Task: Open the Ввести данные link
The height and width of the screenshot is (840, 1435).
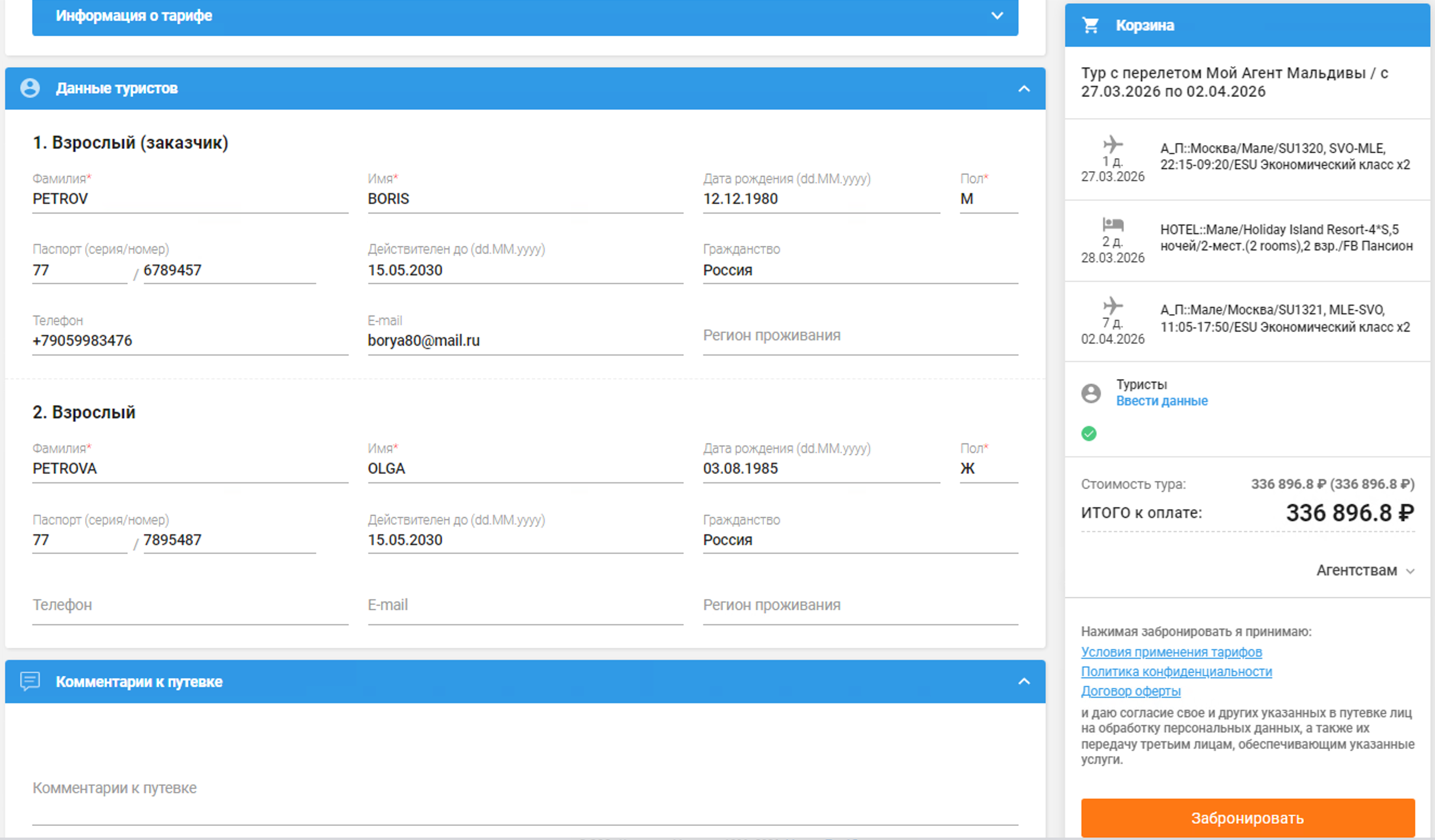Action: pos(1161,401)
